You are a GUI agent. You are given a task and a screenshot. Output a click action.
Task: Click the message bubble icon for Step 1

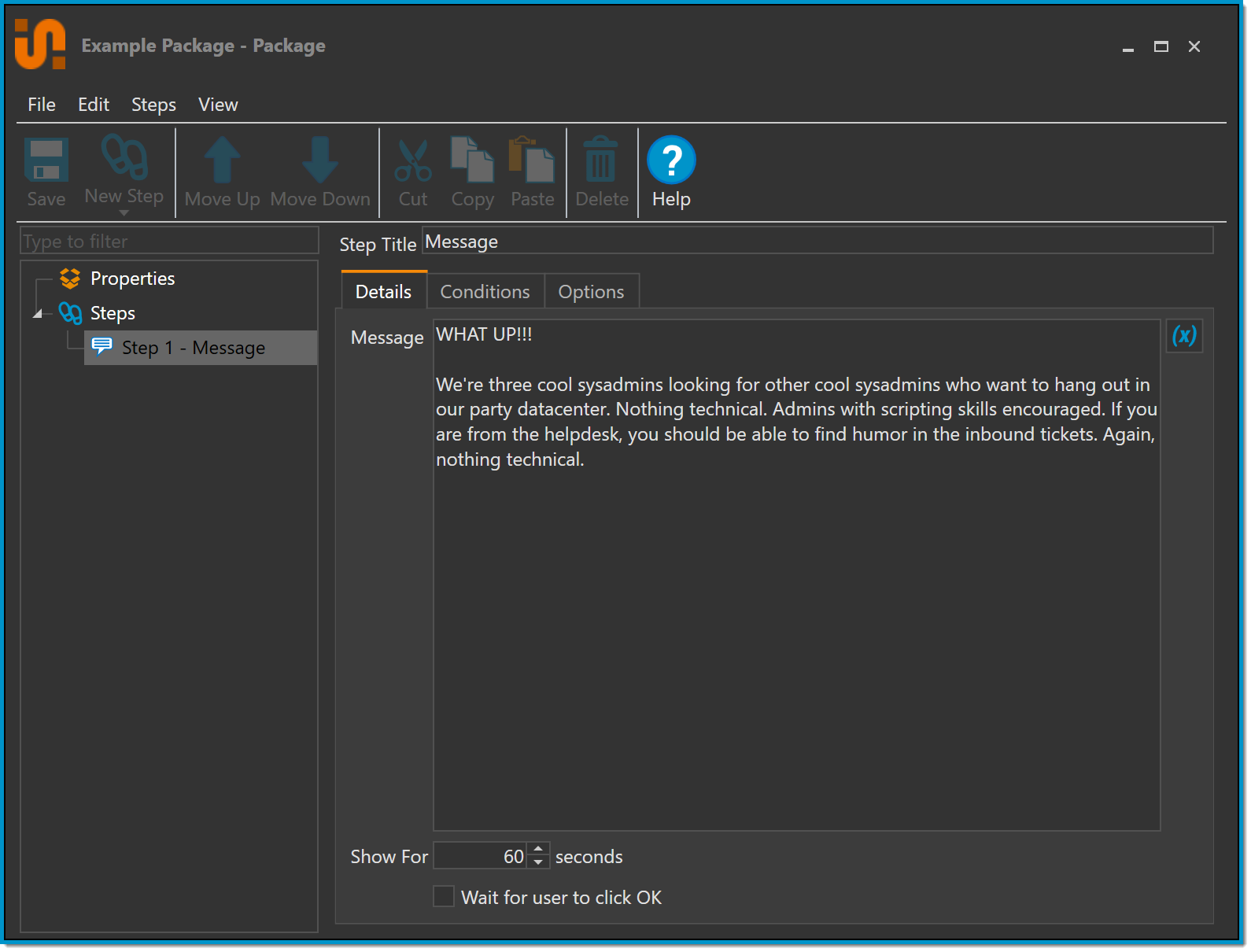coord(102,346)
